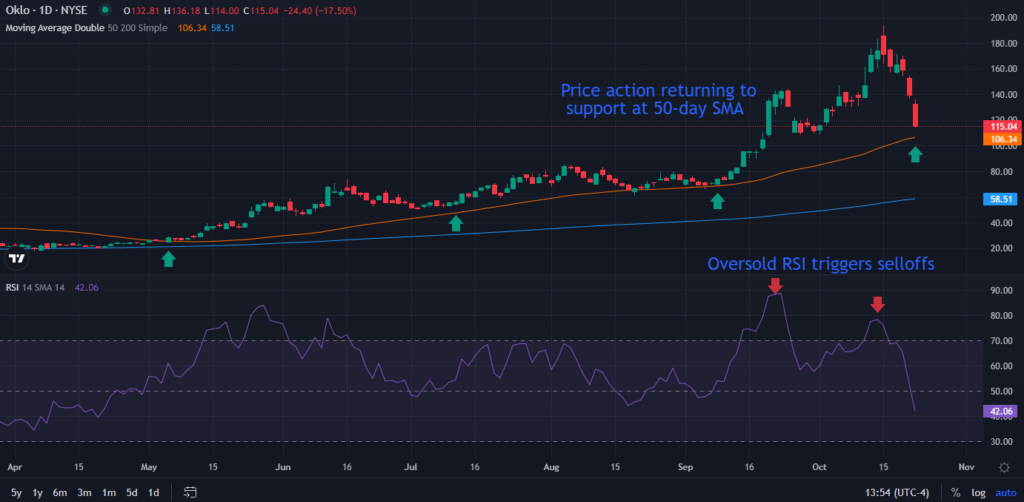Toggle percent scale mode

coord(955,492)
